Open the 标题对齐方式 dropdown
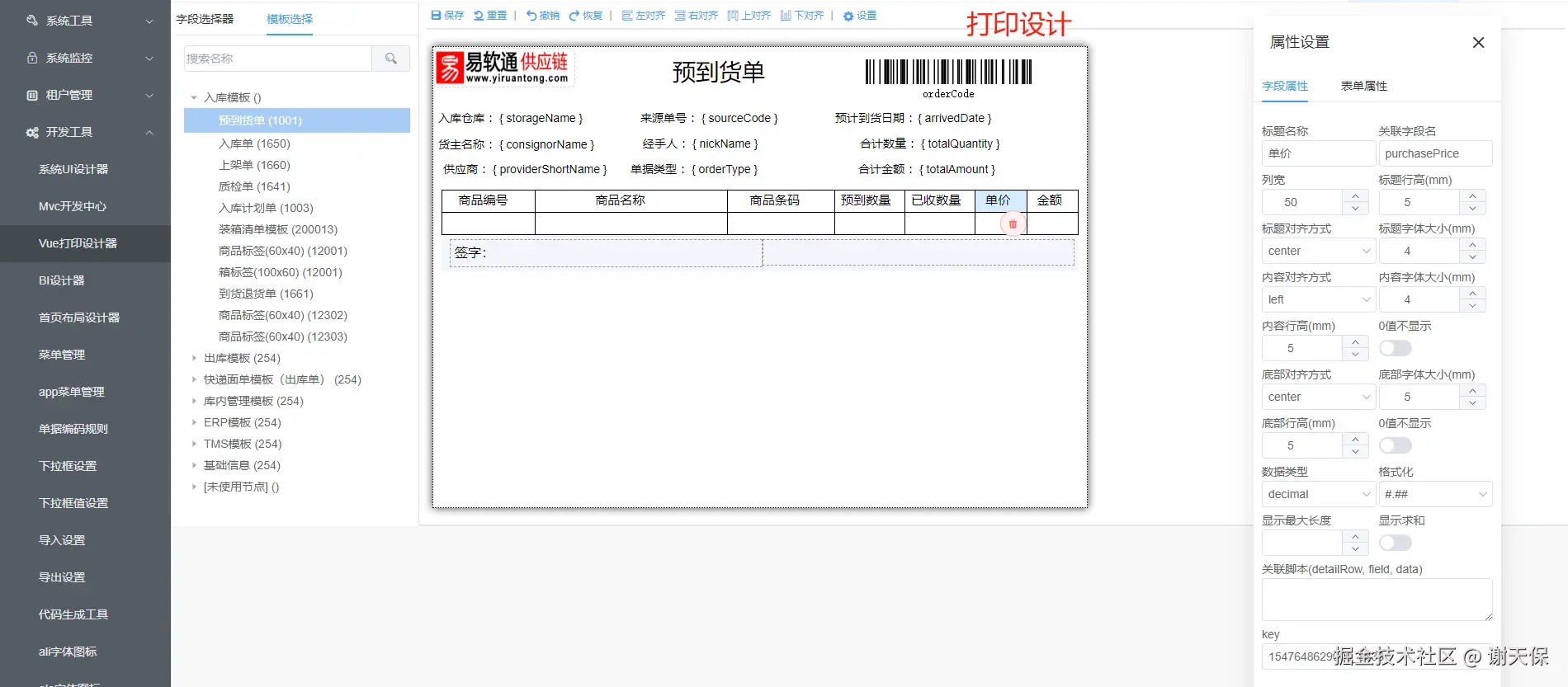The width and height of the screenshot is (1568, 687). (1319, 251)
